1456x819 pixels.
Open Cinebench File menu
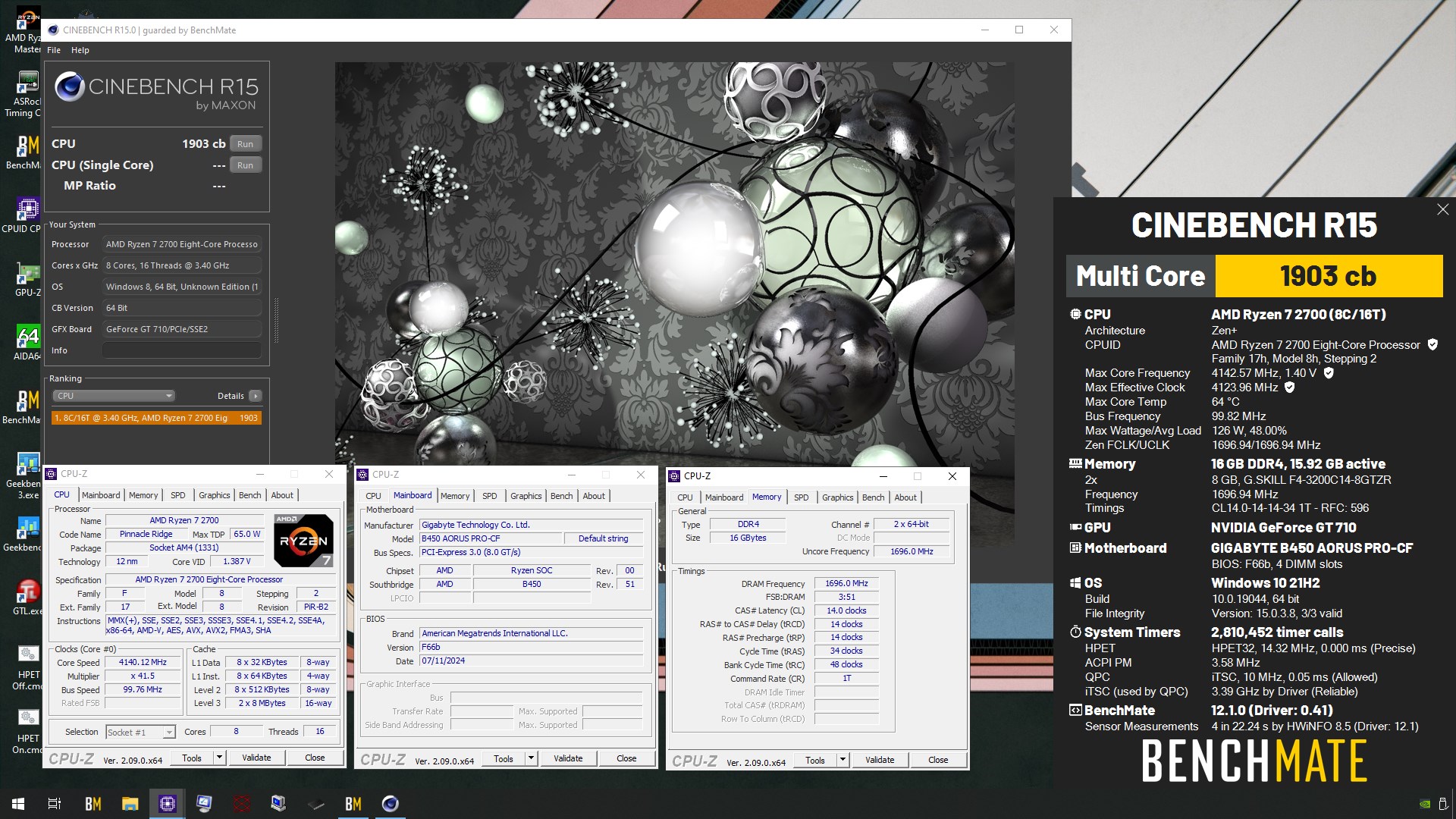coord(54,50)
